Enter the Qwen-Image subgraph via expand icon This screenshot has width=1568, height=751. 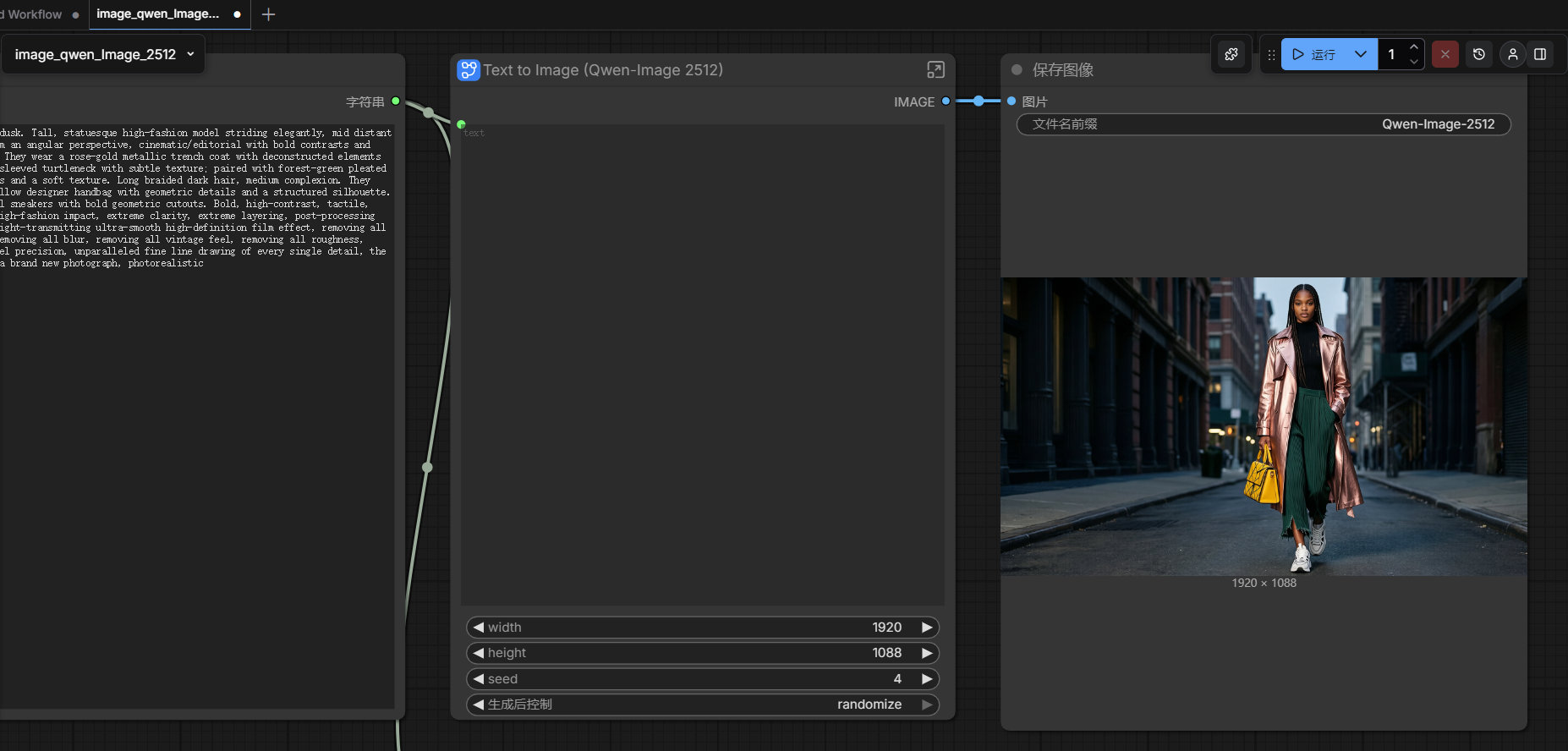(x=935, y=70)
